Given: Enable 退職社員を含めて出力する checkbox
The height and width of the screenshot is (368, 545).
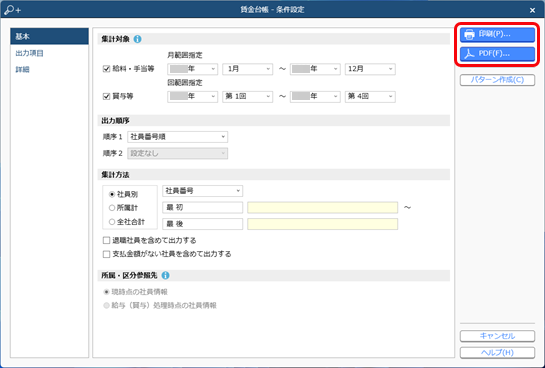Looking at the screenshot, I should pyautogui.click(x=107, y=240).
